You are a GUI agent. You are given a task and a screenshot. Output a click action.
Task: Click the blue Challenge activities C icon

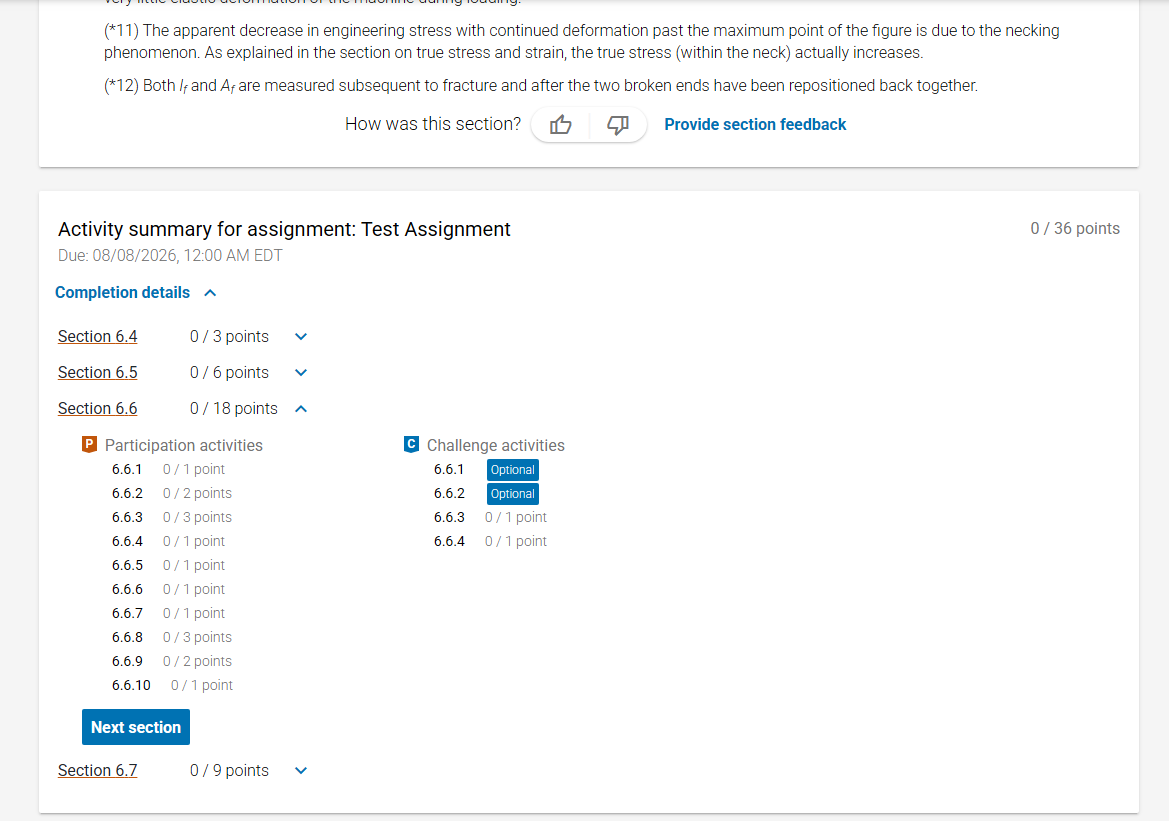coord(411,444)
